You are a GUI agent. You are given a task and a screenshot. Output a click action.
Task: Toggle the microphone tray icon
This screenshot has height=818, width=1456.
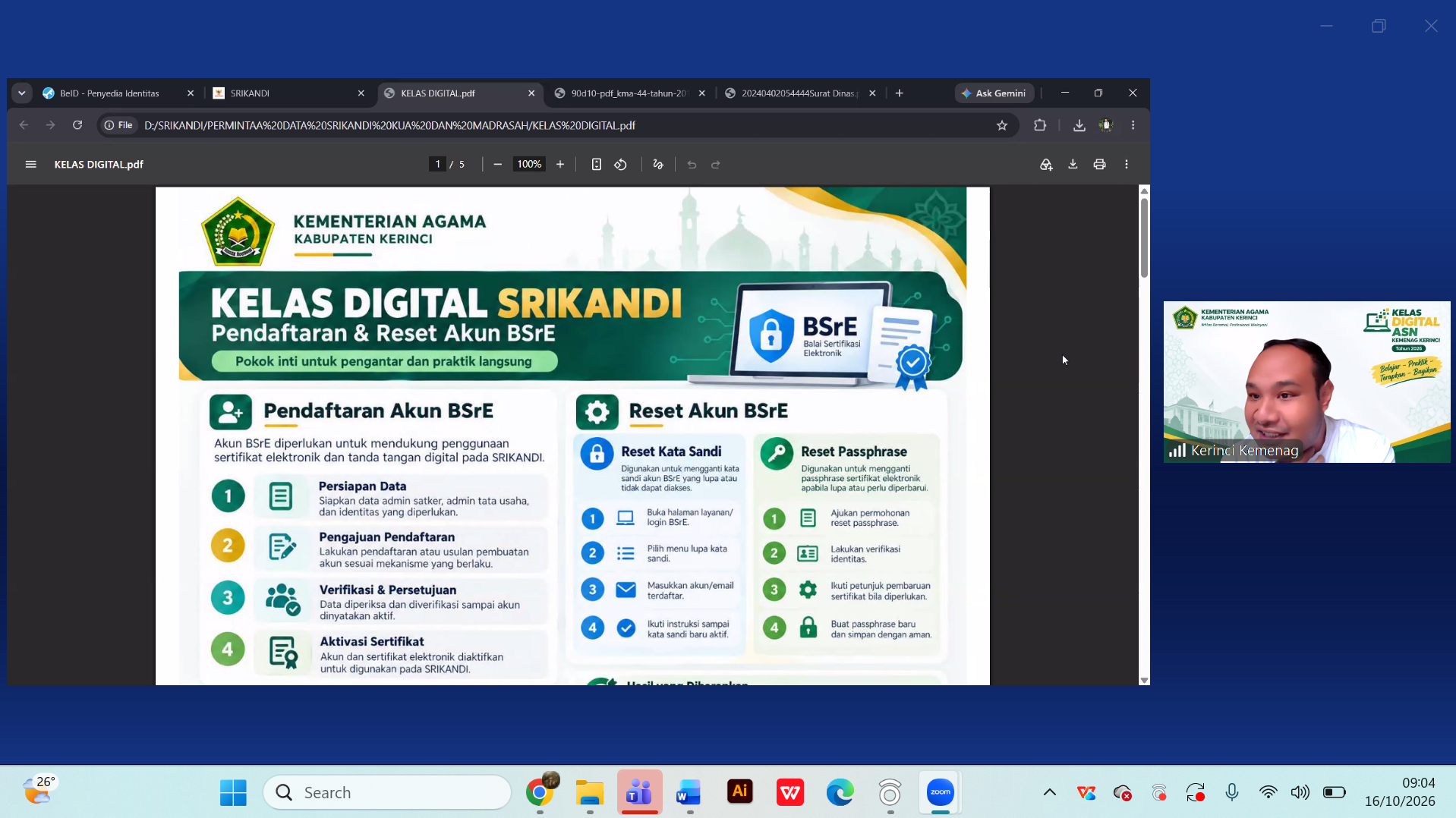click(1232, 792)
